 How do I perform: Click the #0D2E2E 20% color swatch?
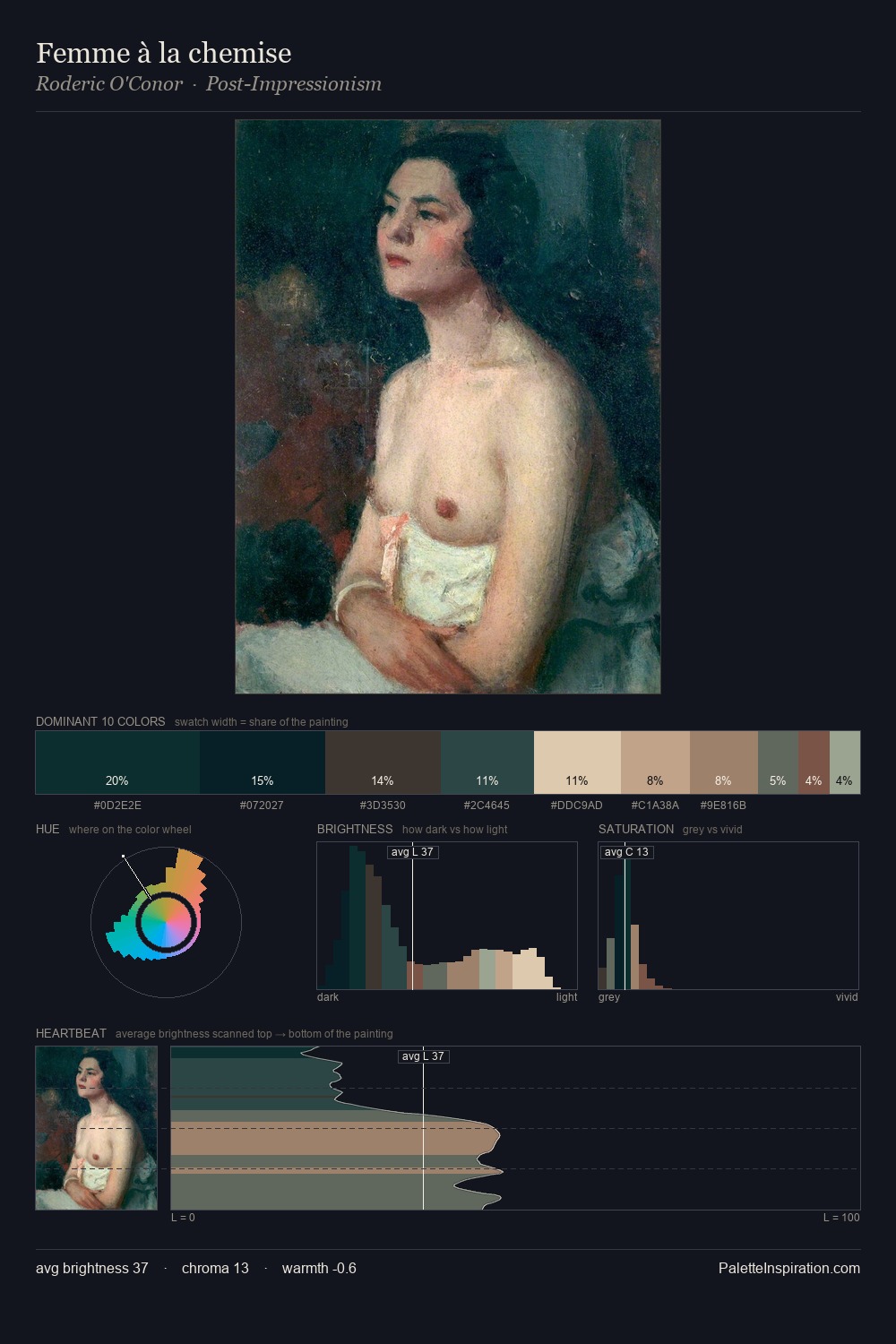click(x=117, y=762)
